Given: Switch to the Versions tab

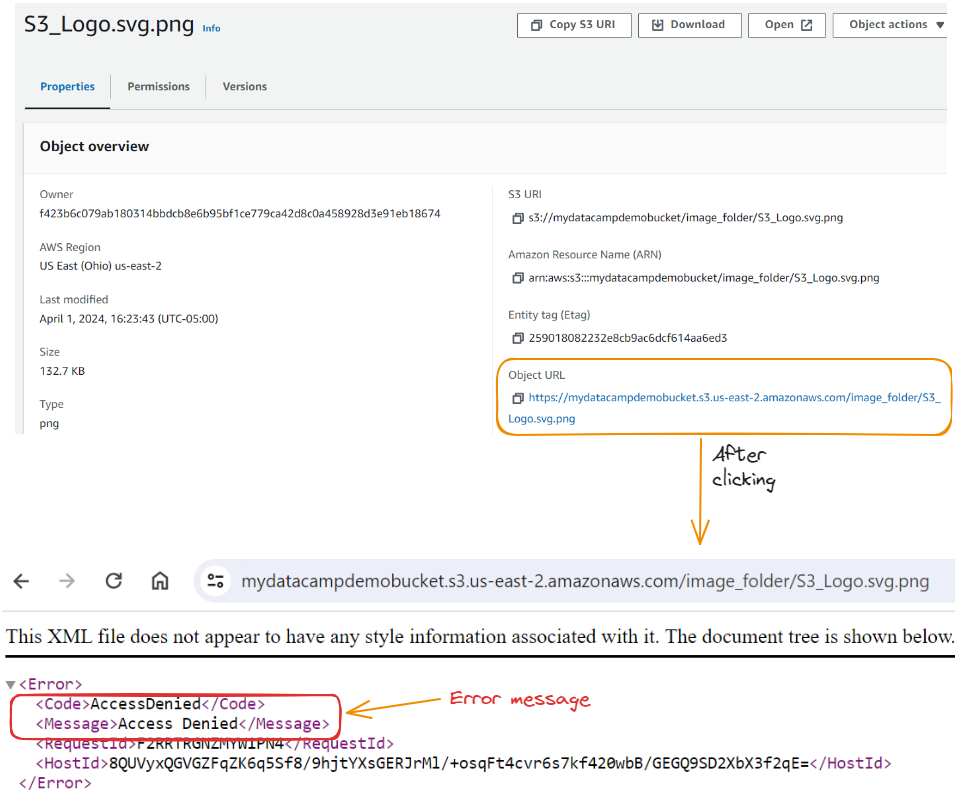Looking at the screenshot, I should 244,86.
